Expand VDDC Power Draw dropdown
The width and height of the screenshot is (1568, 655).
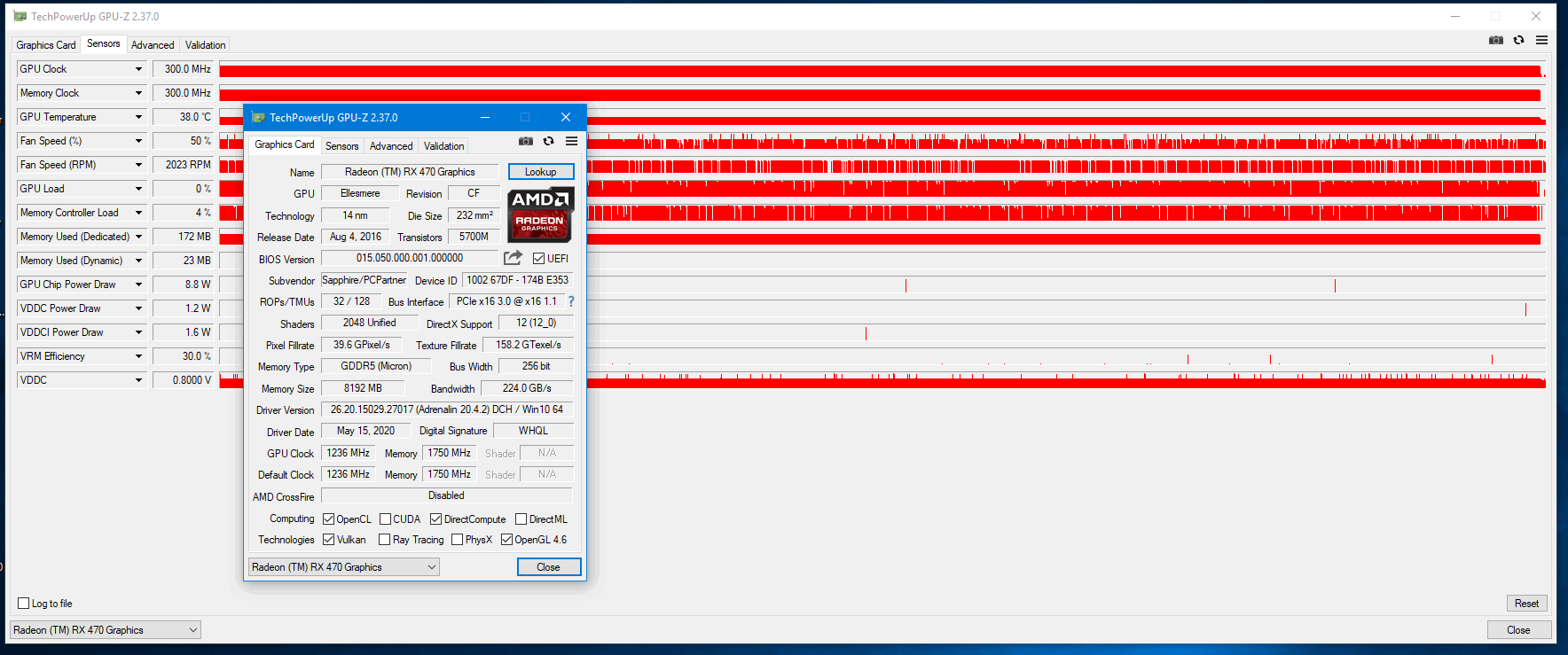point(138,308)
